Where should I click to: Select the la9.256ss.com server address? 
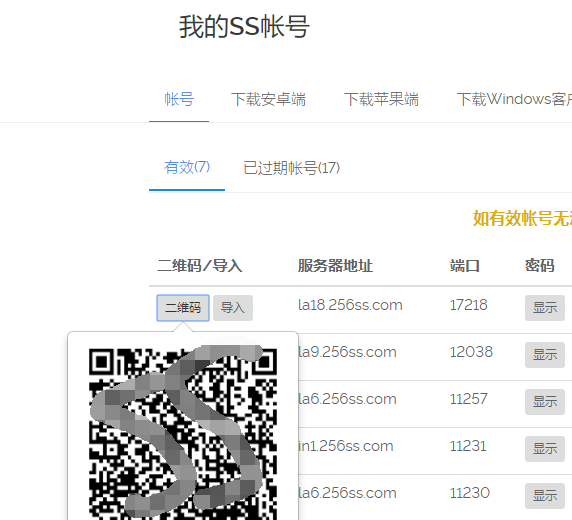pos(347,352)
